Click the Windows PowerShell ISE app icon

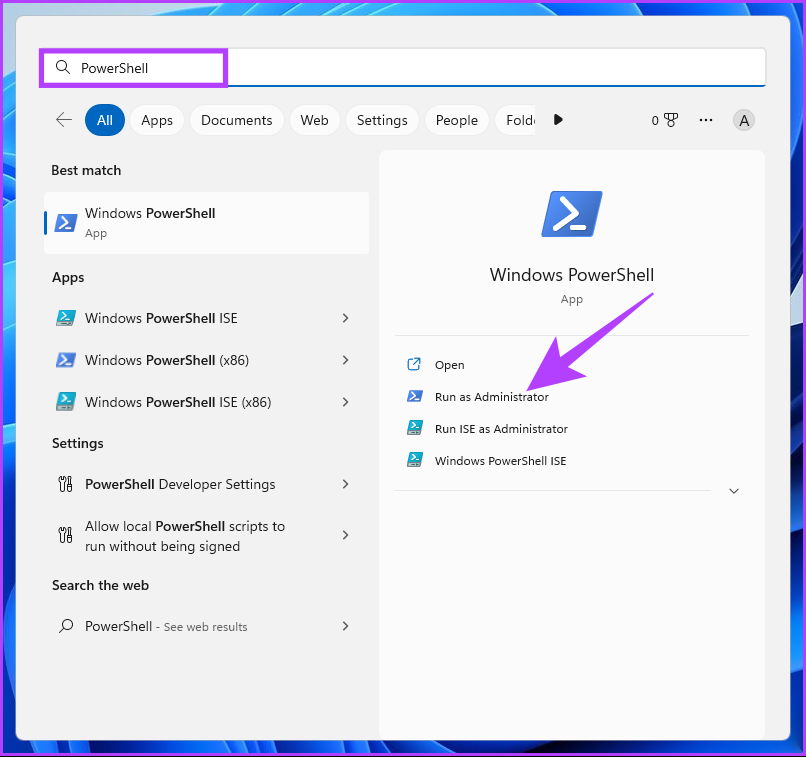[66, 318]
